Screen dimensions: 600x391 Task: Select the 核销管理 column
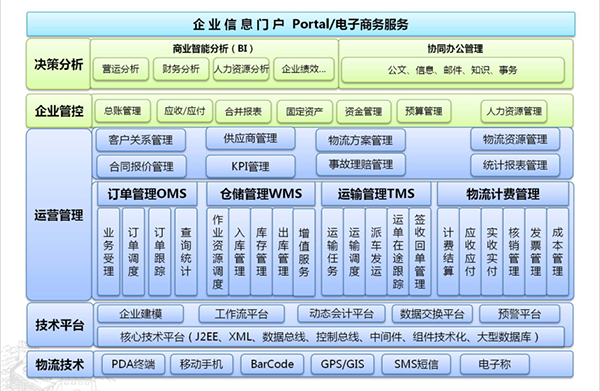[514, 252]
